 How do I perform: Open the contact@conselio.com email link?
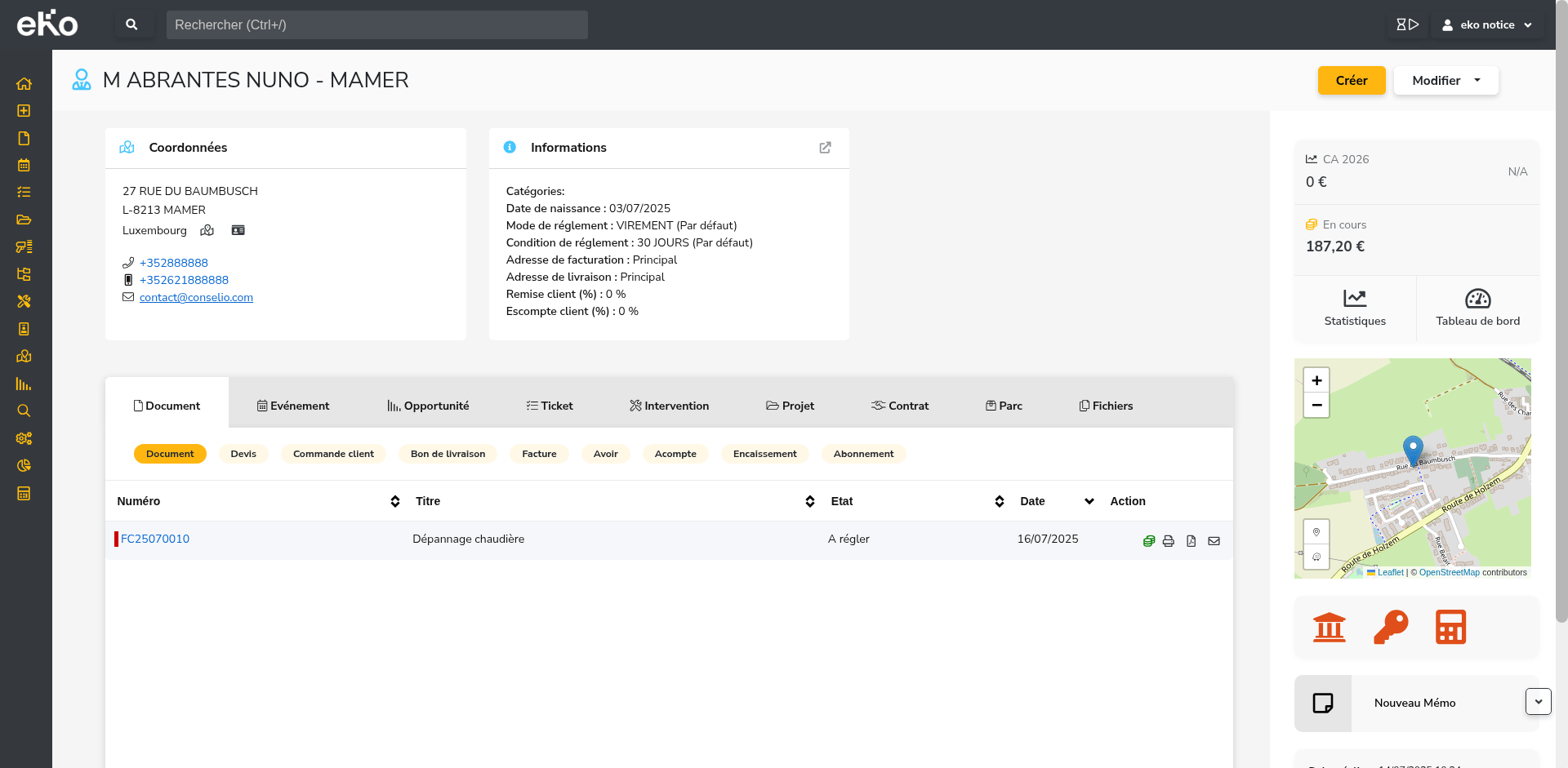click(196, 297)
